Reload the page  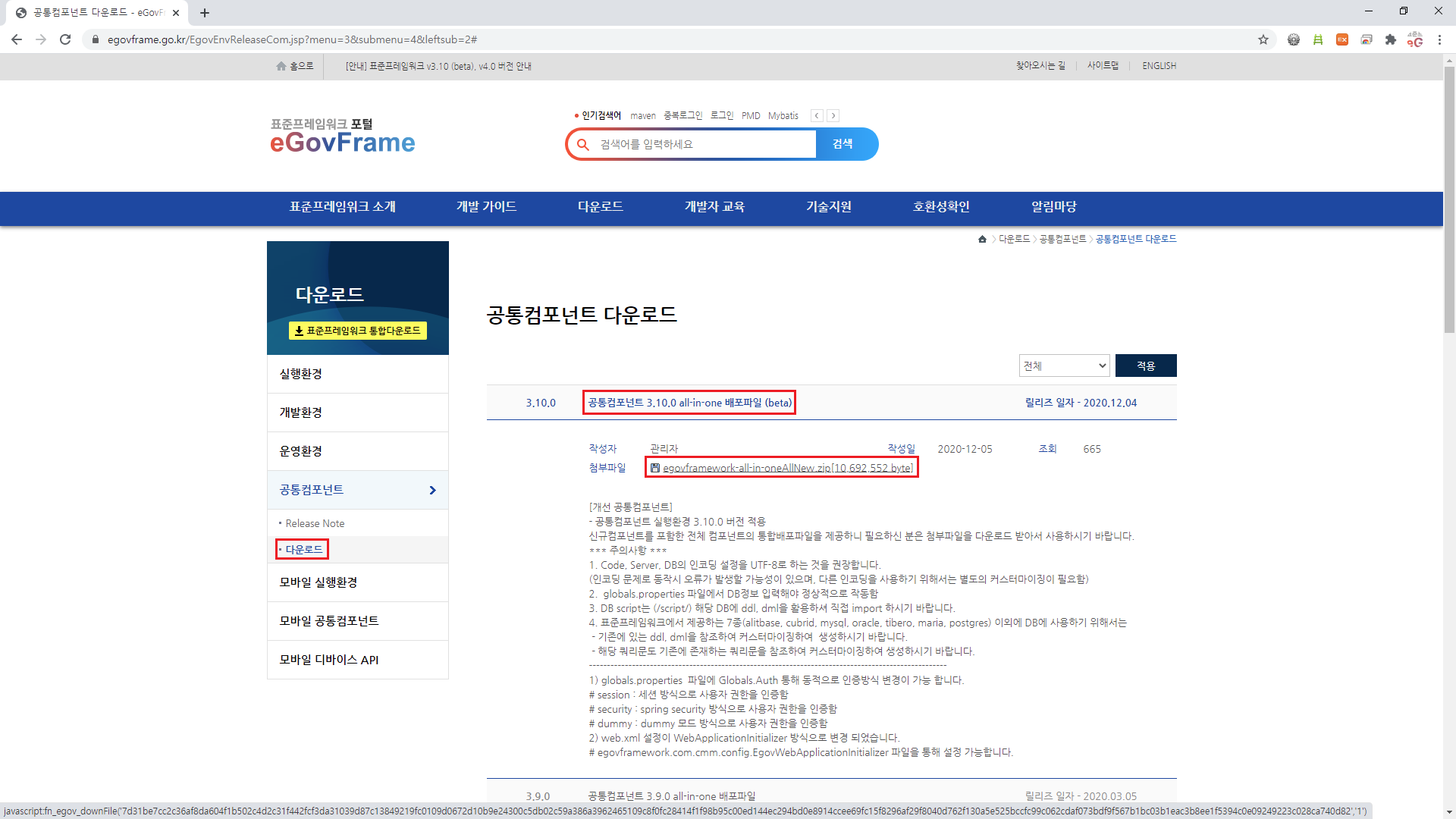point(65,39)
